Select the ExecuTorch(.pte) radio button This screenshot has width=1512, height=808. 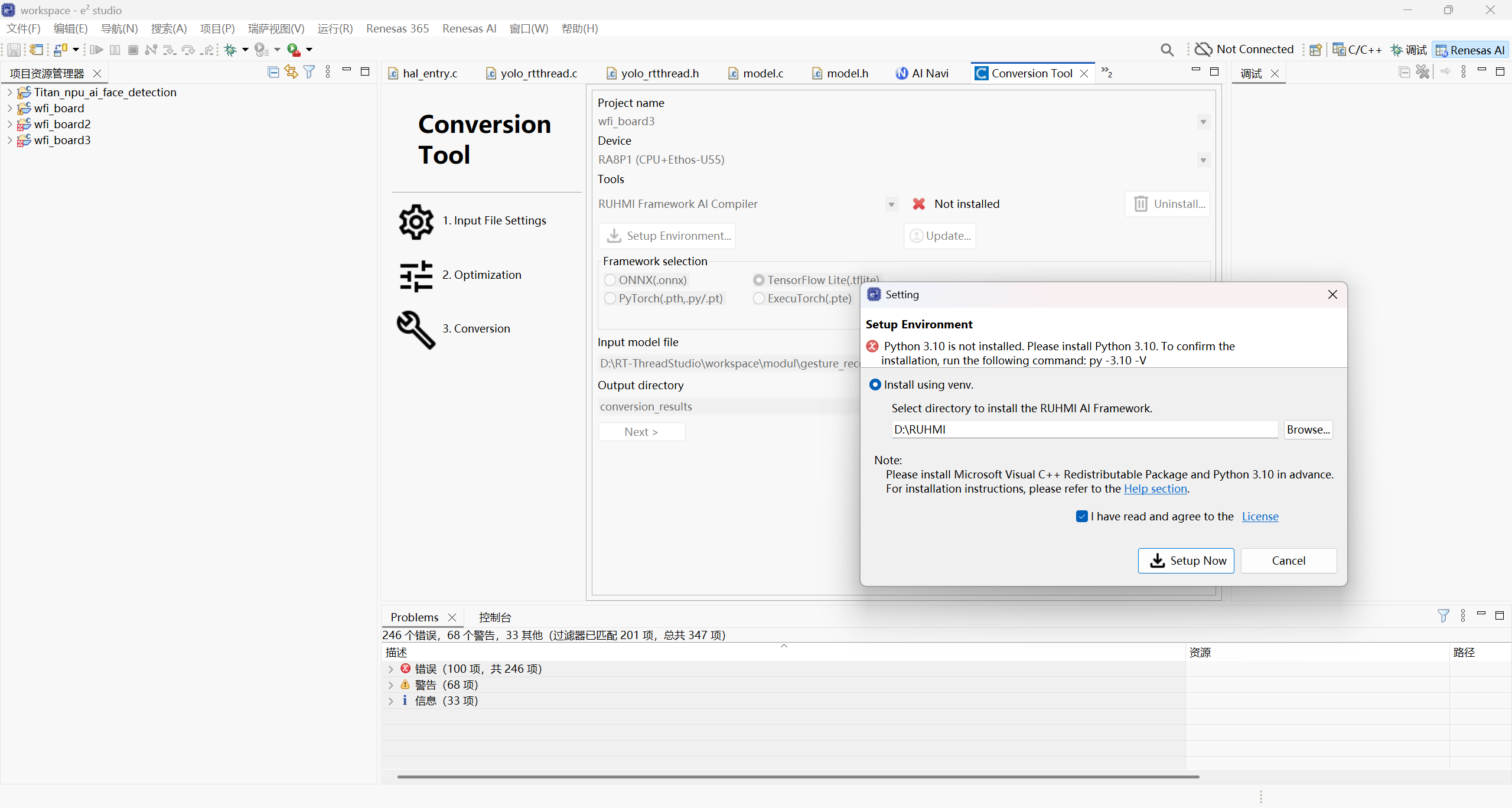(x=759, y=298)
